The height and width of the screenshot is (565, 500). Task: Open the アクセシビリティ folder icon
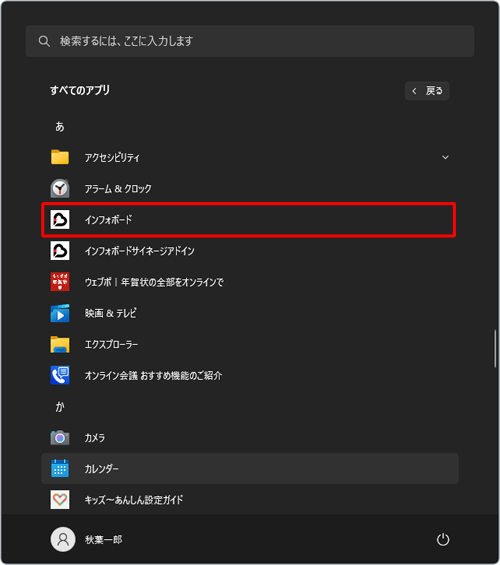pyautogui.click(x=60, y=157)
